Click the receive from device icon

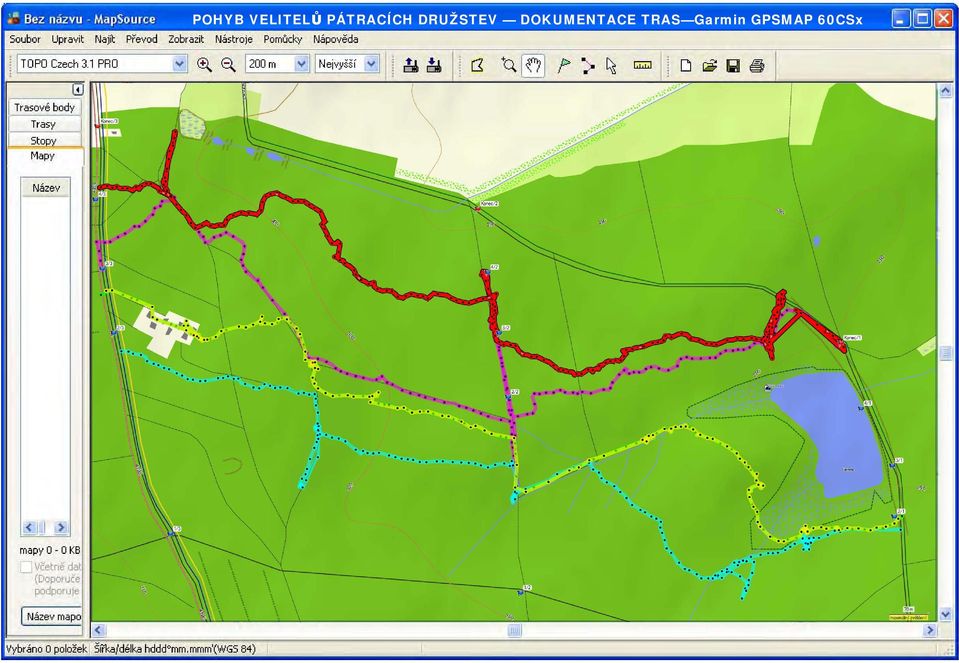click(434, 65)
